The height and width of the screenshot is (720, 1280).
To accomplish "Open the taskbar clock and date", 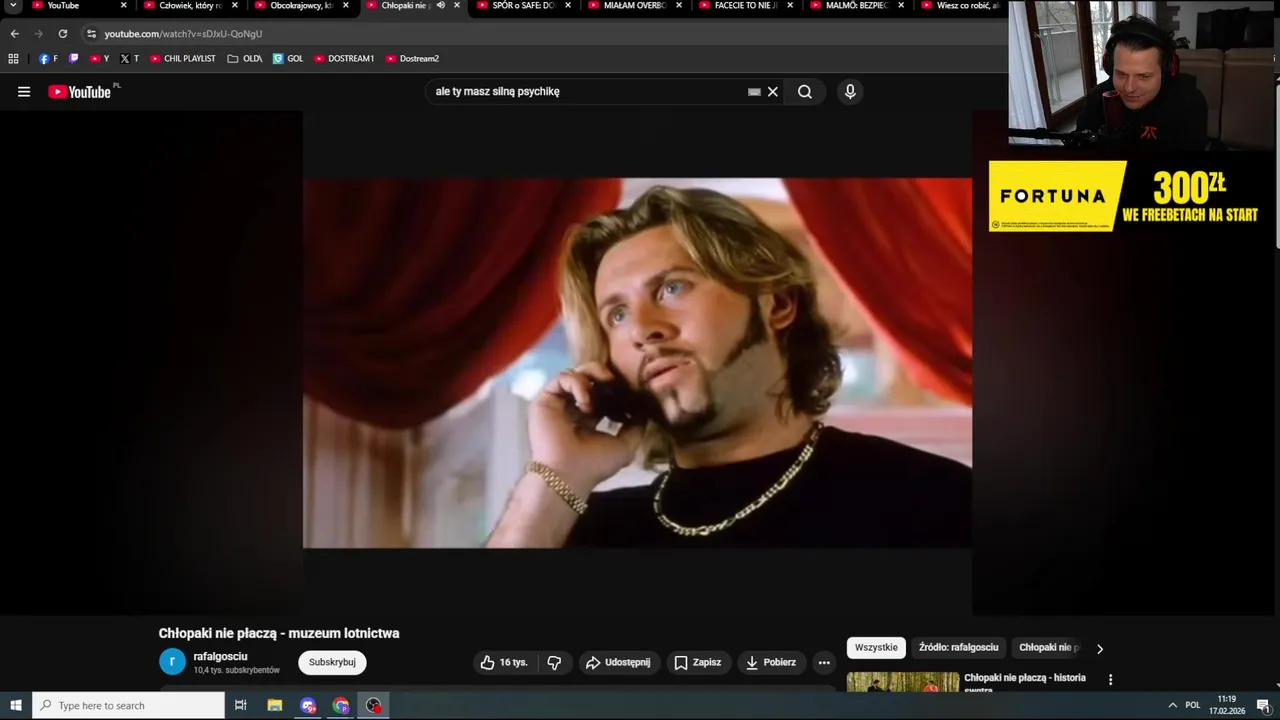I will (x=1227, y=705).
